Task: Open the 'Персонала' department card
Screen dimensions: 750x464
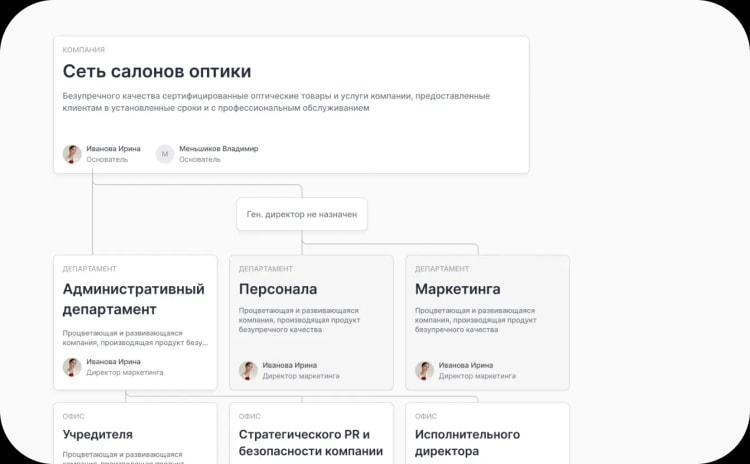Action: (x=311, y=323)
